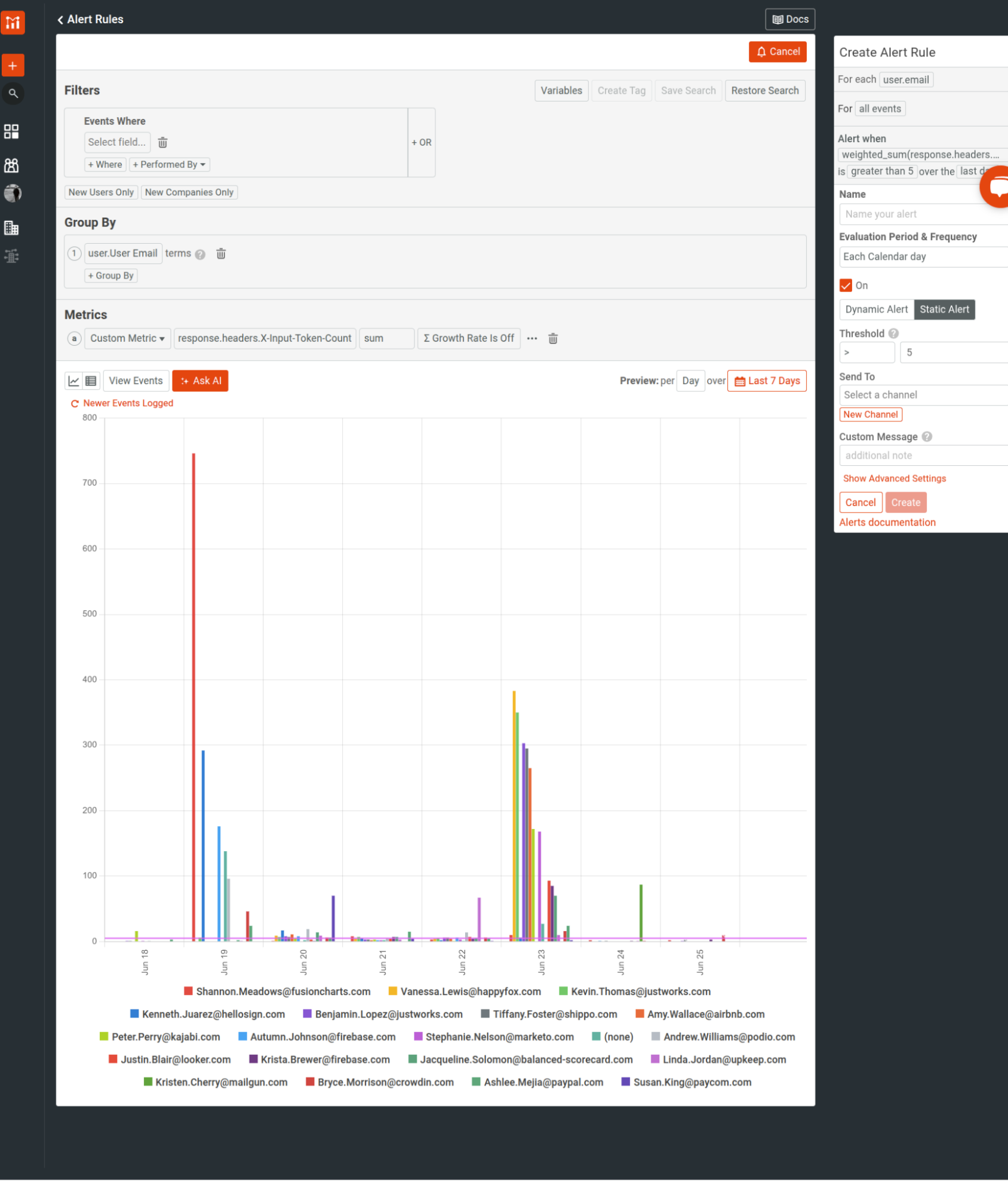Select the Static Alert tab
Image resolution: width=1008 pixels, height=1194 pixels.
944,309
